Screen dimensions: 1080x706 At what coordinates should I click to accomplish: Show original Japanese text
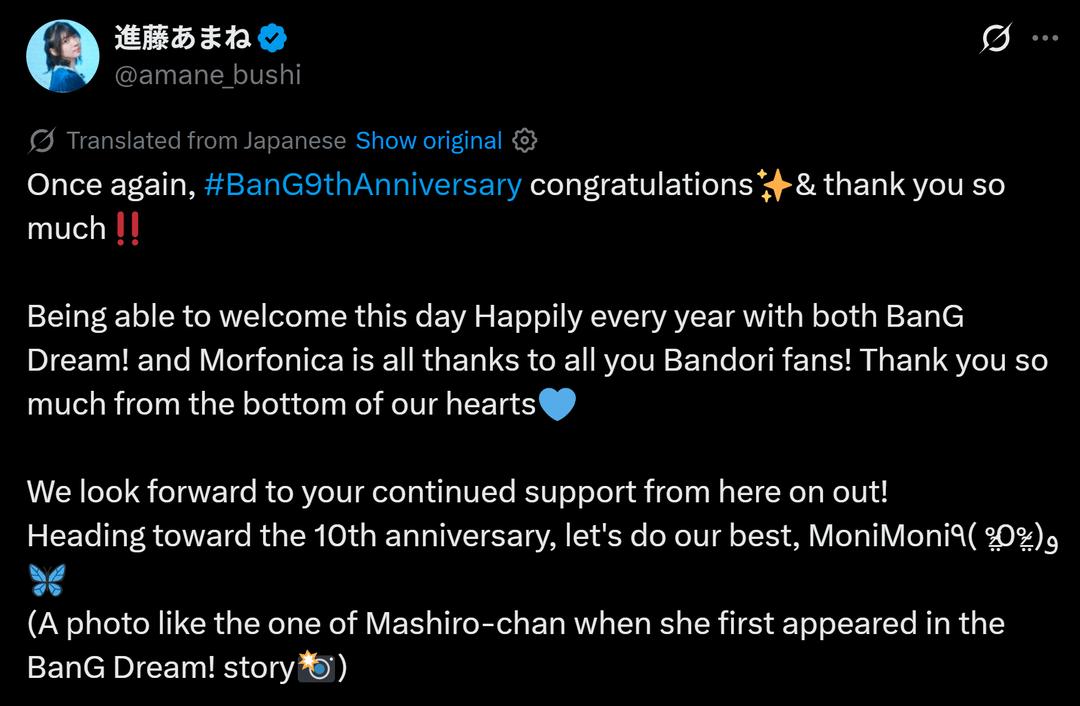(x=429, y=141)
